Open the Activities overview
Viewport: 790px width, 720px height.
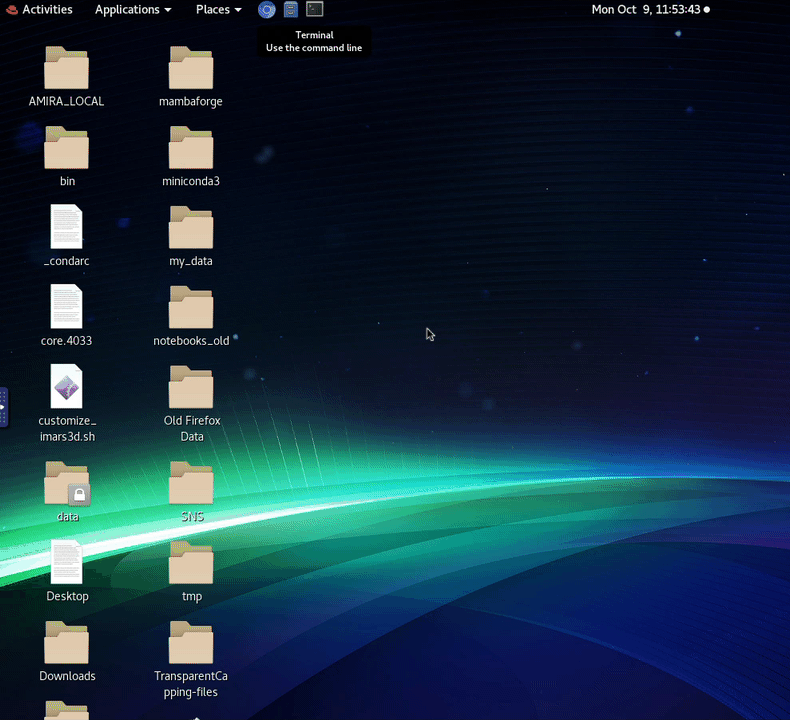coord(40,10)
